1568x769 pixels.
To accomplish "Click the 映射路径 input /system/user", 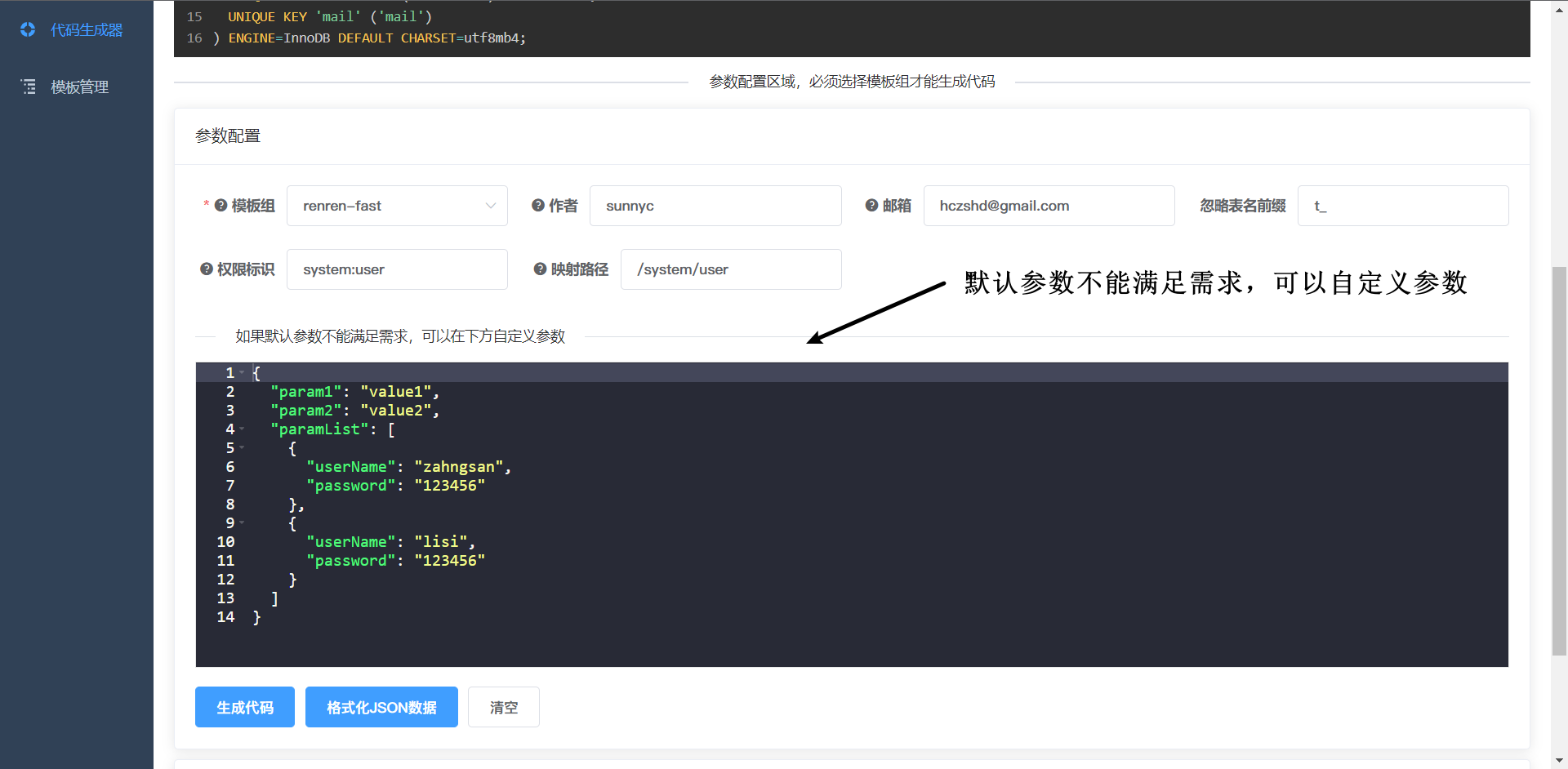I will [x=731, y=269].
